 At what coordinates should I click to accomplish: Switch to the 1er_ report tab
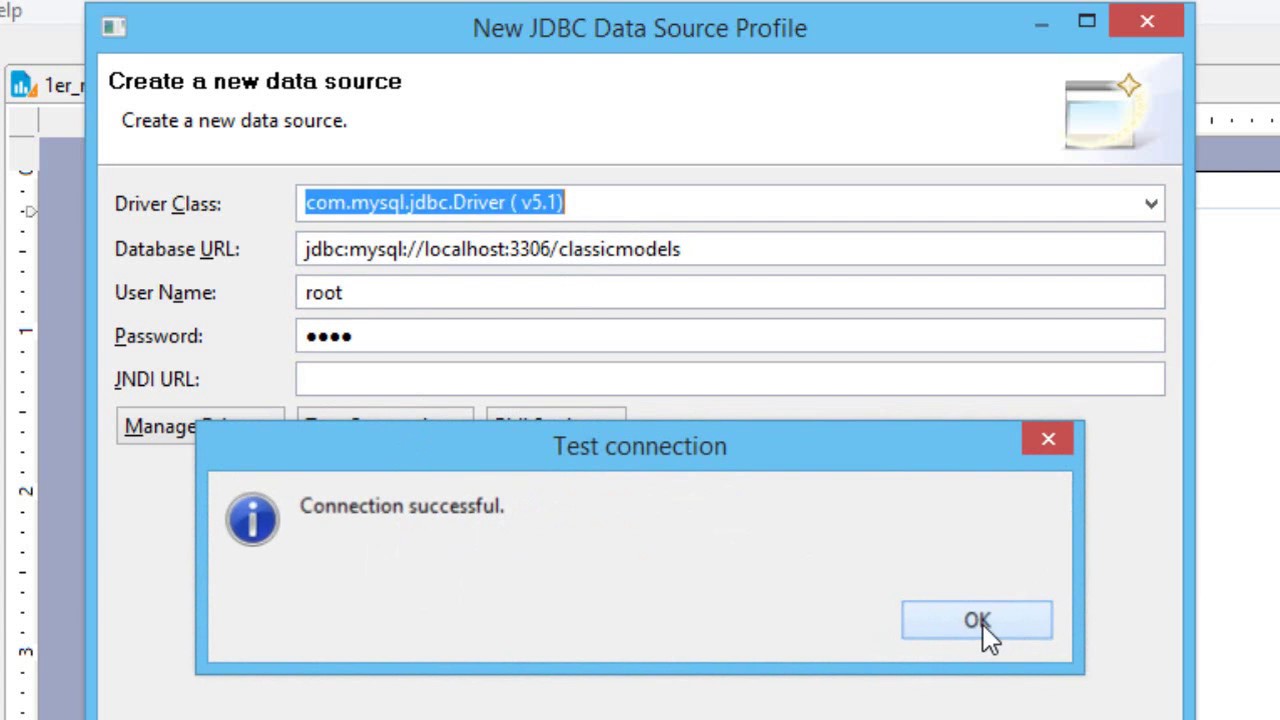pos(58,85)
